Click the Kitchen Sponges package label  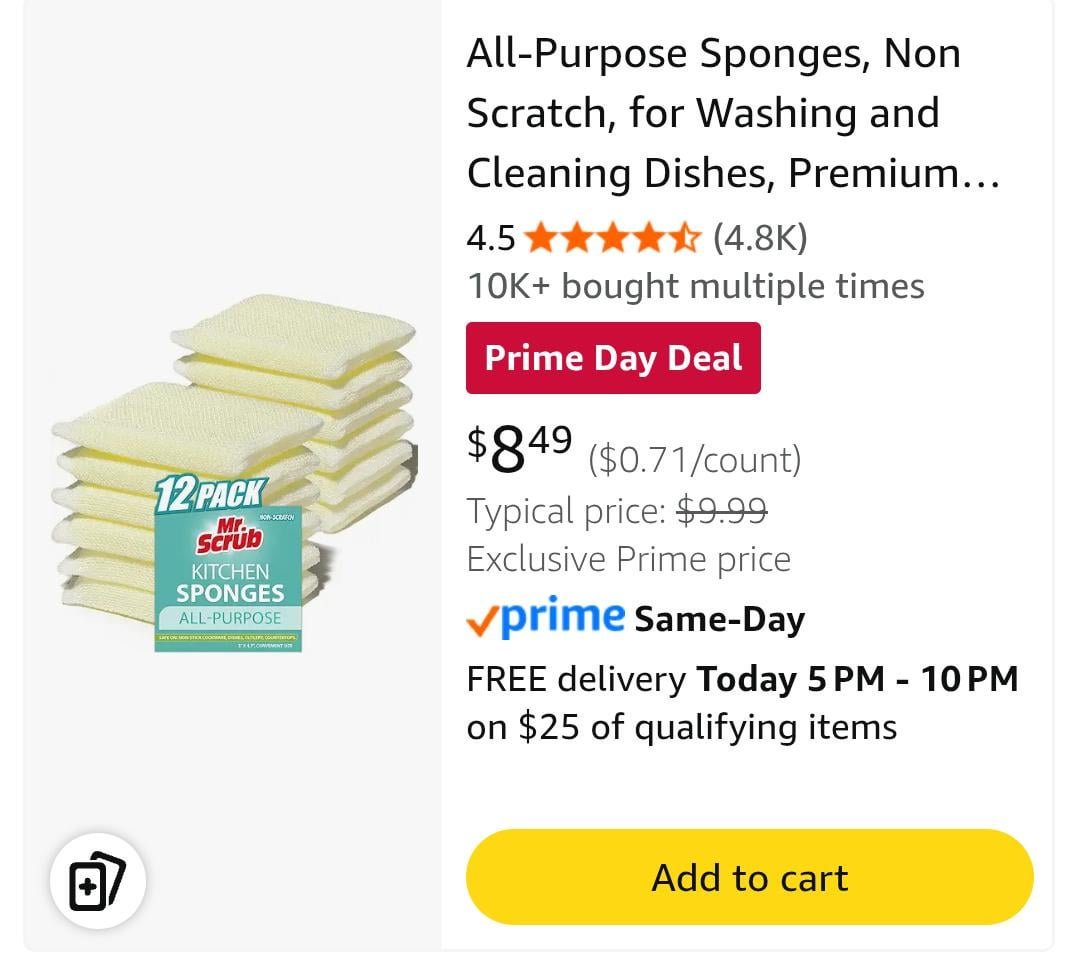point(230,582)
